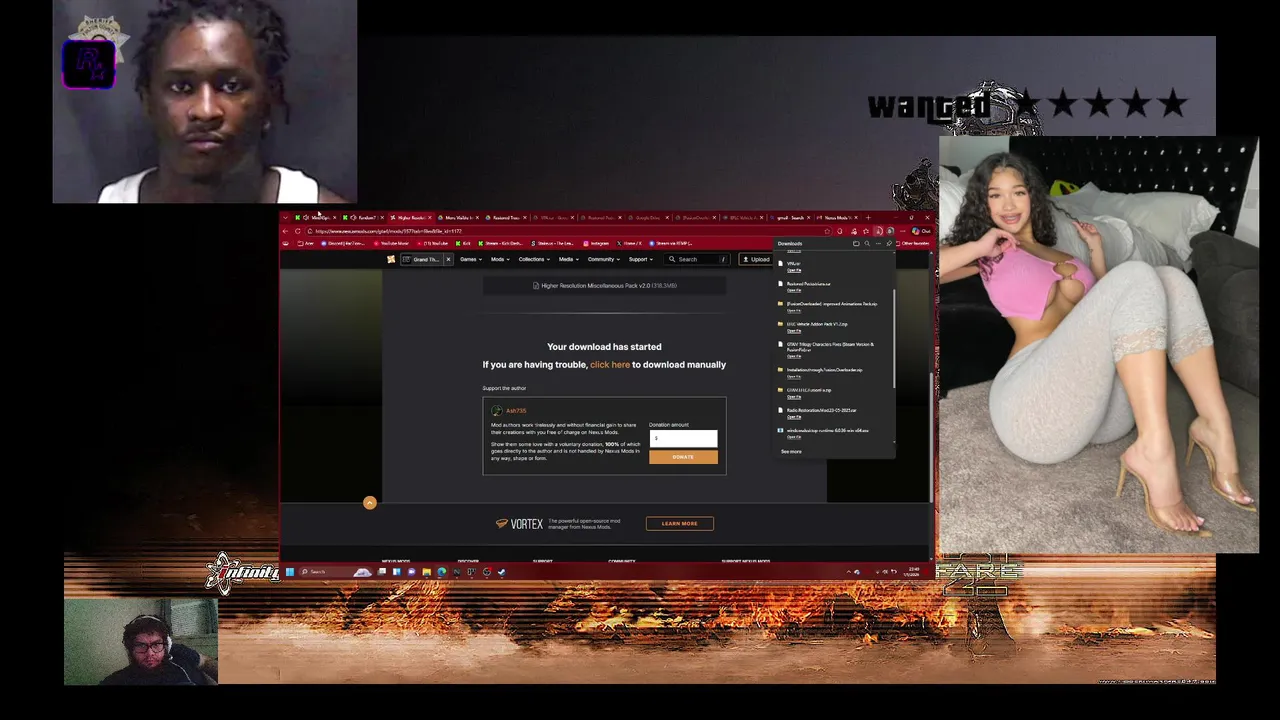Screen dimensions: 1280x720
Task: Click the Vortex LEARN MORE button
Action: [x=679, y=523]
